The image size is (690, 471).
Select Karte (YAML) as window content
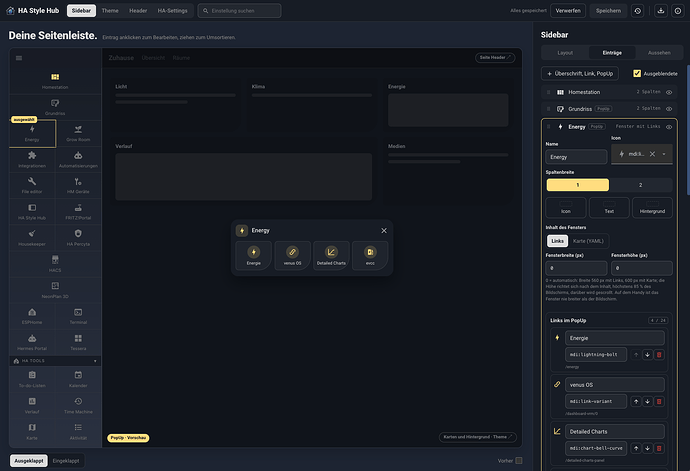click(588, 241)
